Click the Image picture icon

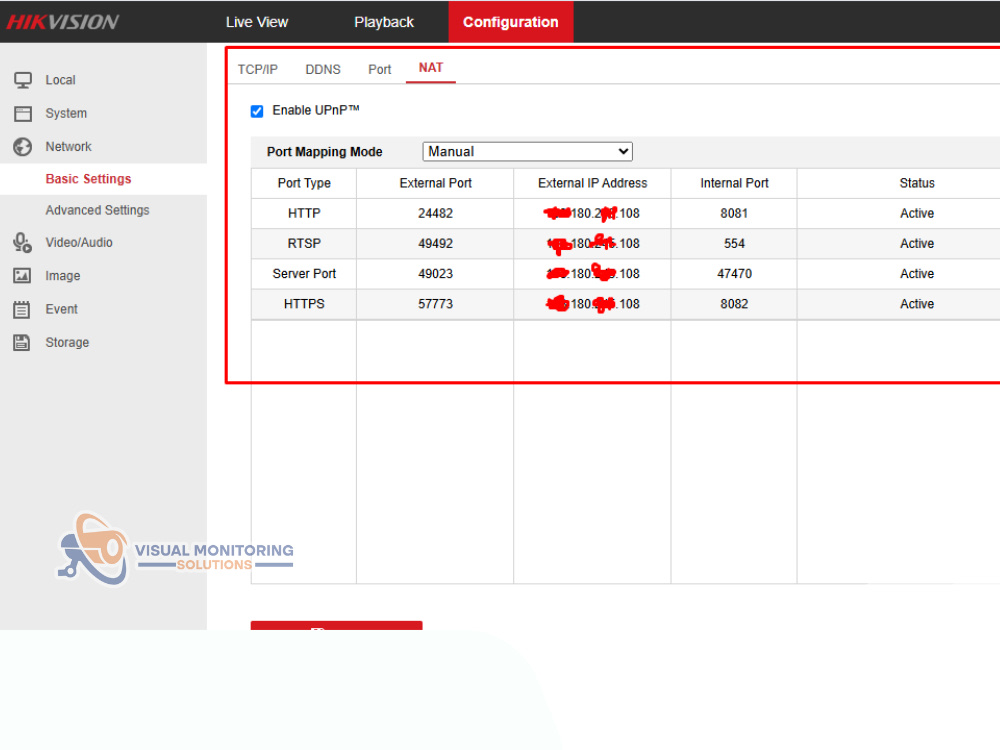click(x=22, y=276)
